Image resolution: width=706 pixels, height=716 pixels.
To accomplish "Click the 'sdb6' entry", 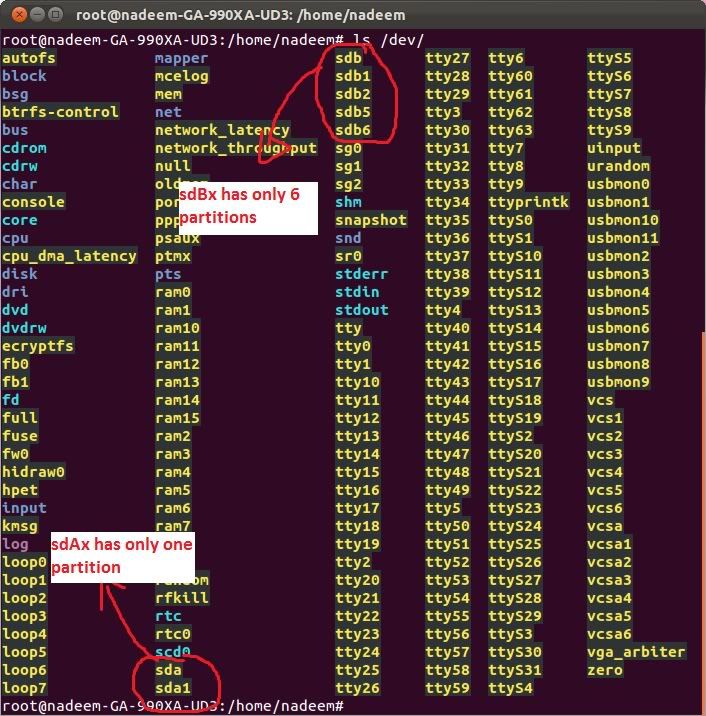I will coord(353,130).
